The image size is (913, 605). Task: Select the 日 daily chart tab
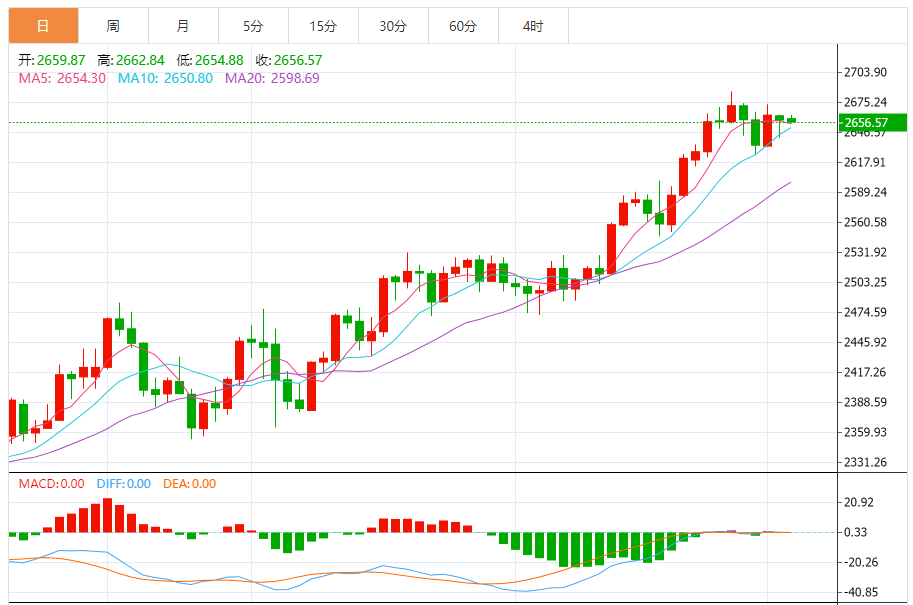pyautogui.click(x=43, y=26)
